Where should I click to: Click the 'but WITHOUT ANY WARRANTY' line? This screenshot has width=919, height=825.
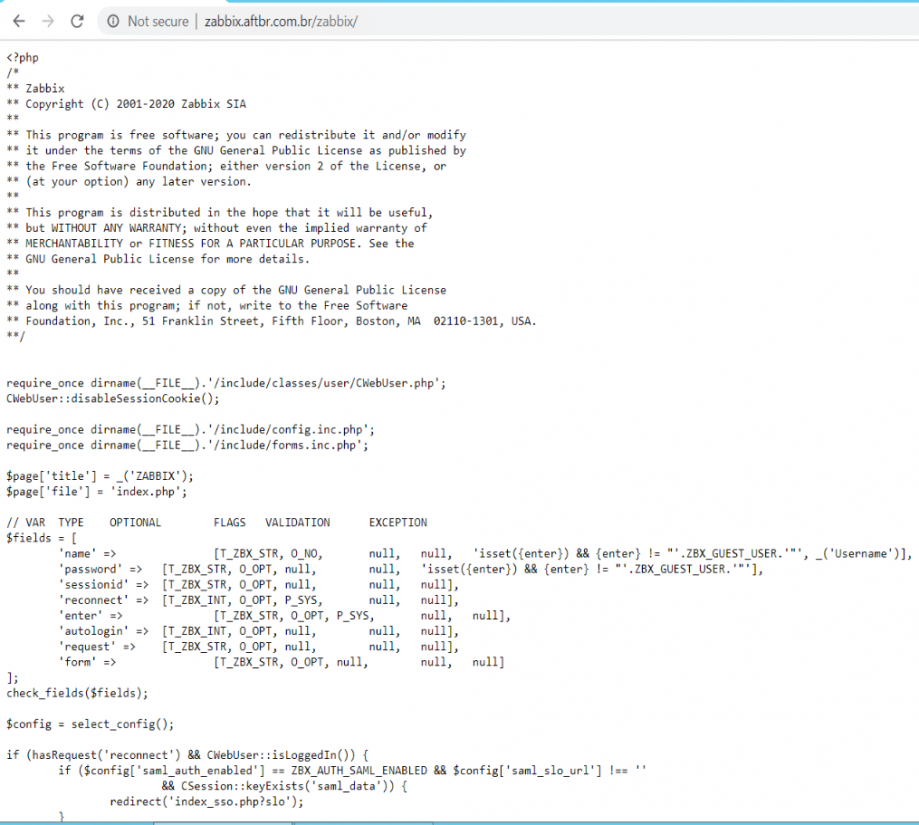point(217,228)
